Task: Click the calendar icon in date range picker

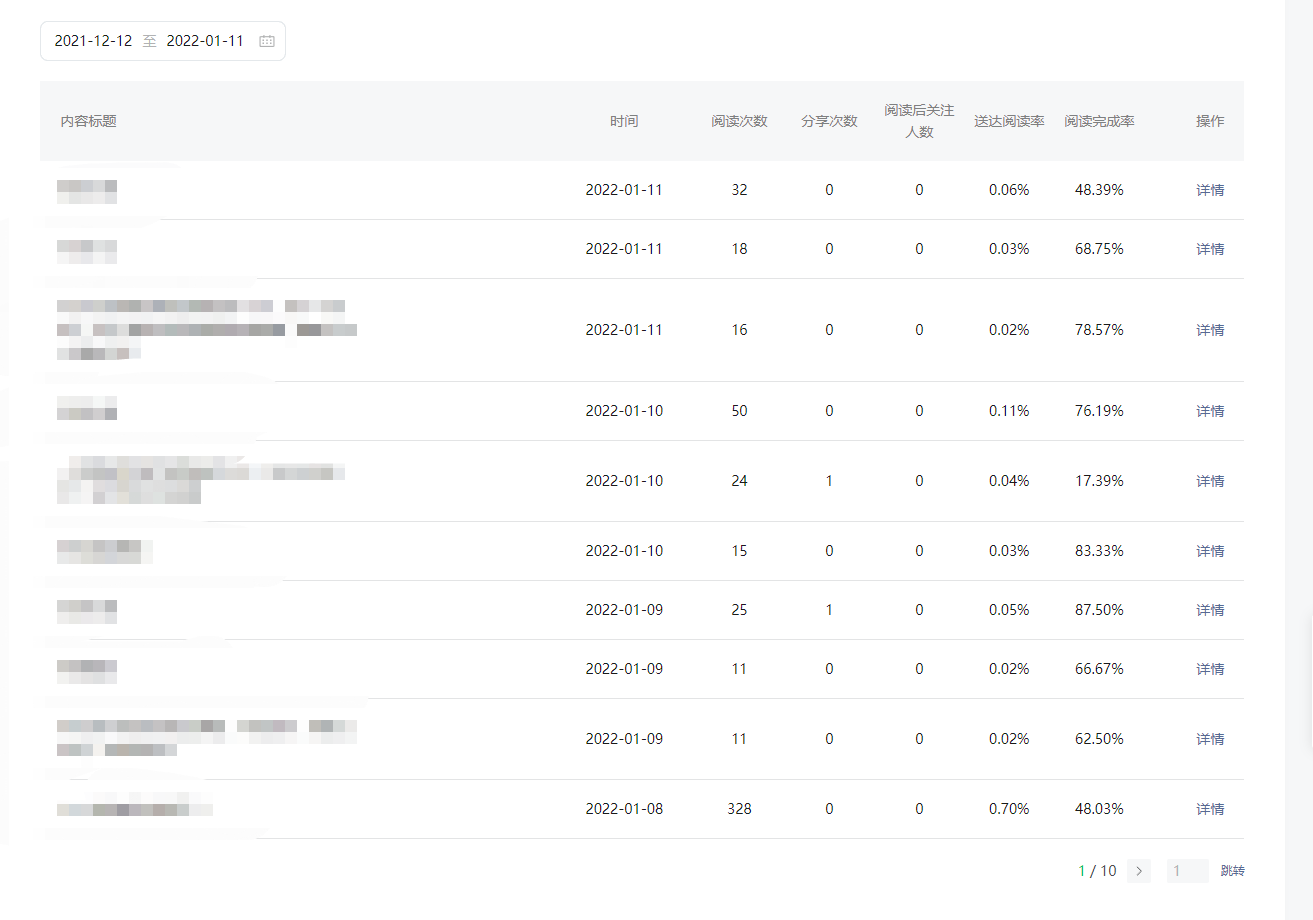Action: 267,42
